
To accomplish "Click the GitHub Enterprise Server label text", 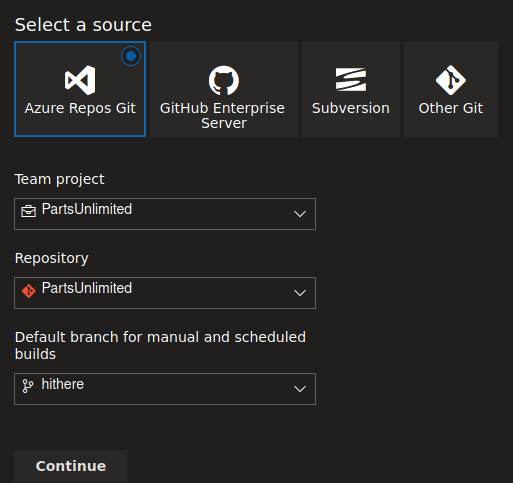I will pyautogui.click(x=222, y=115).
